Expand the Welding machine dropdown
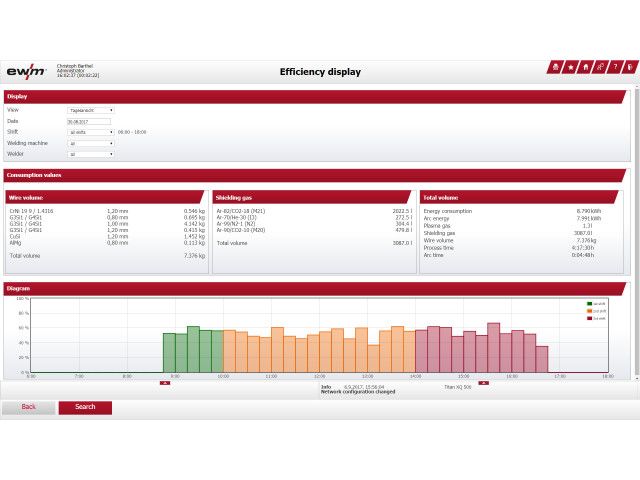The image size is (640, 480). (91, 143)
